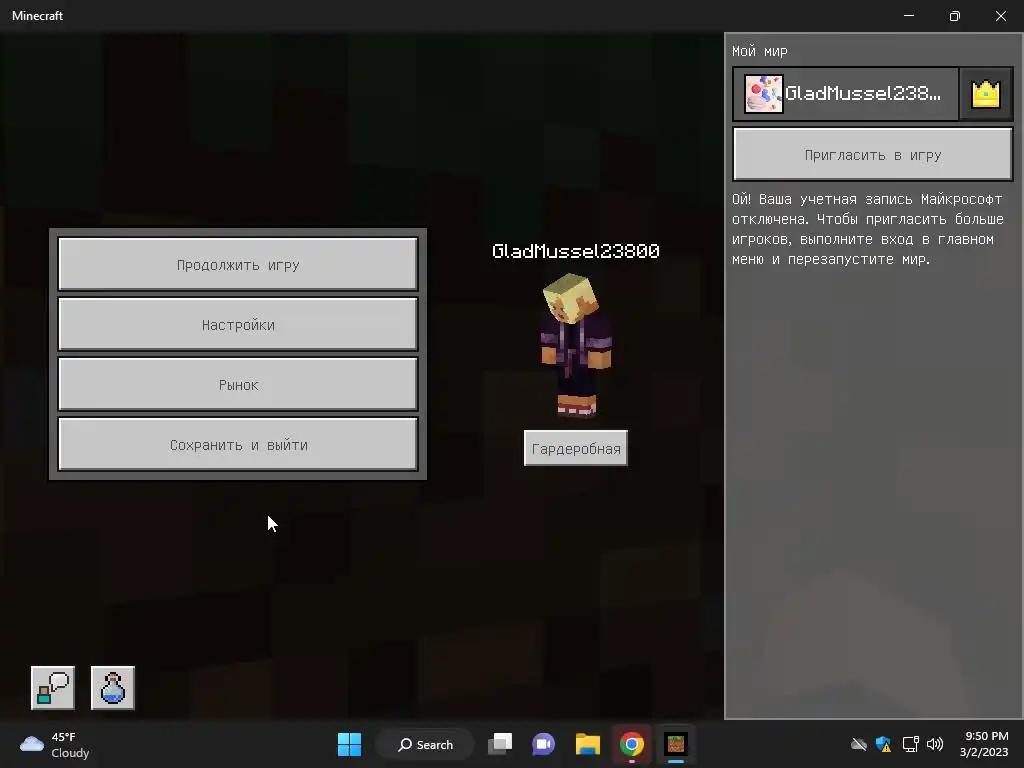This screenshot has height=768, width=1024.
Task: Open the Windows Start menu
Action: (x=349, y=744)
